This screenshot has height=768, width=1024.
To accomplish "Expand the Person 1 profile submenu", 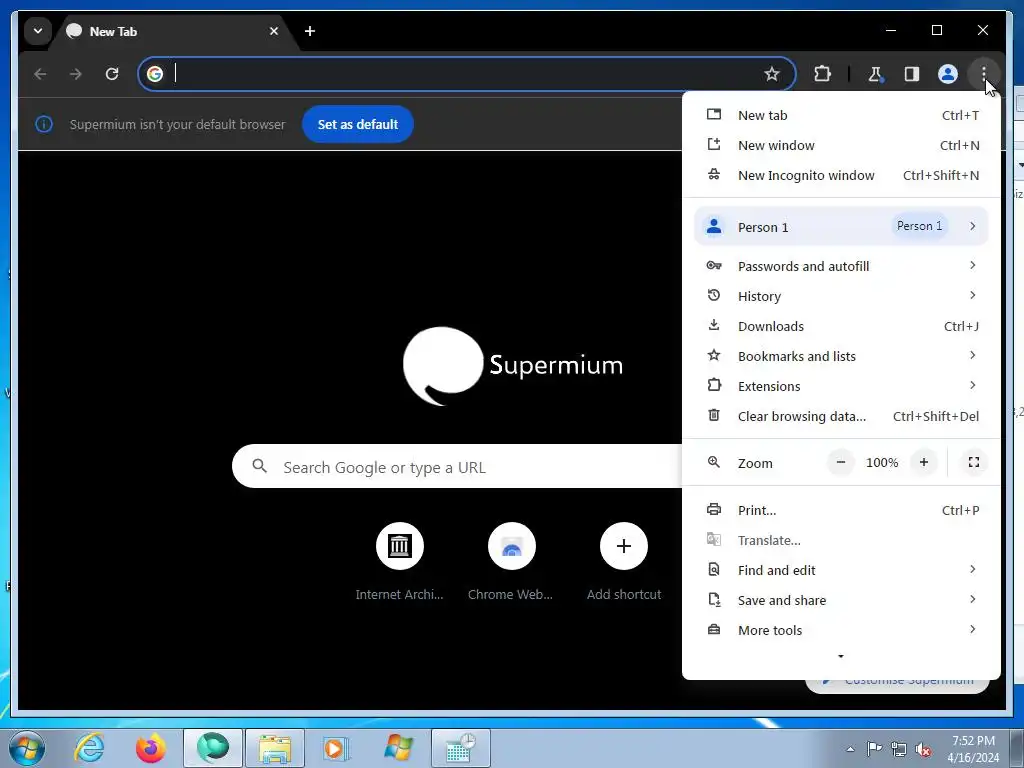I will [x=841, y=227].
